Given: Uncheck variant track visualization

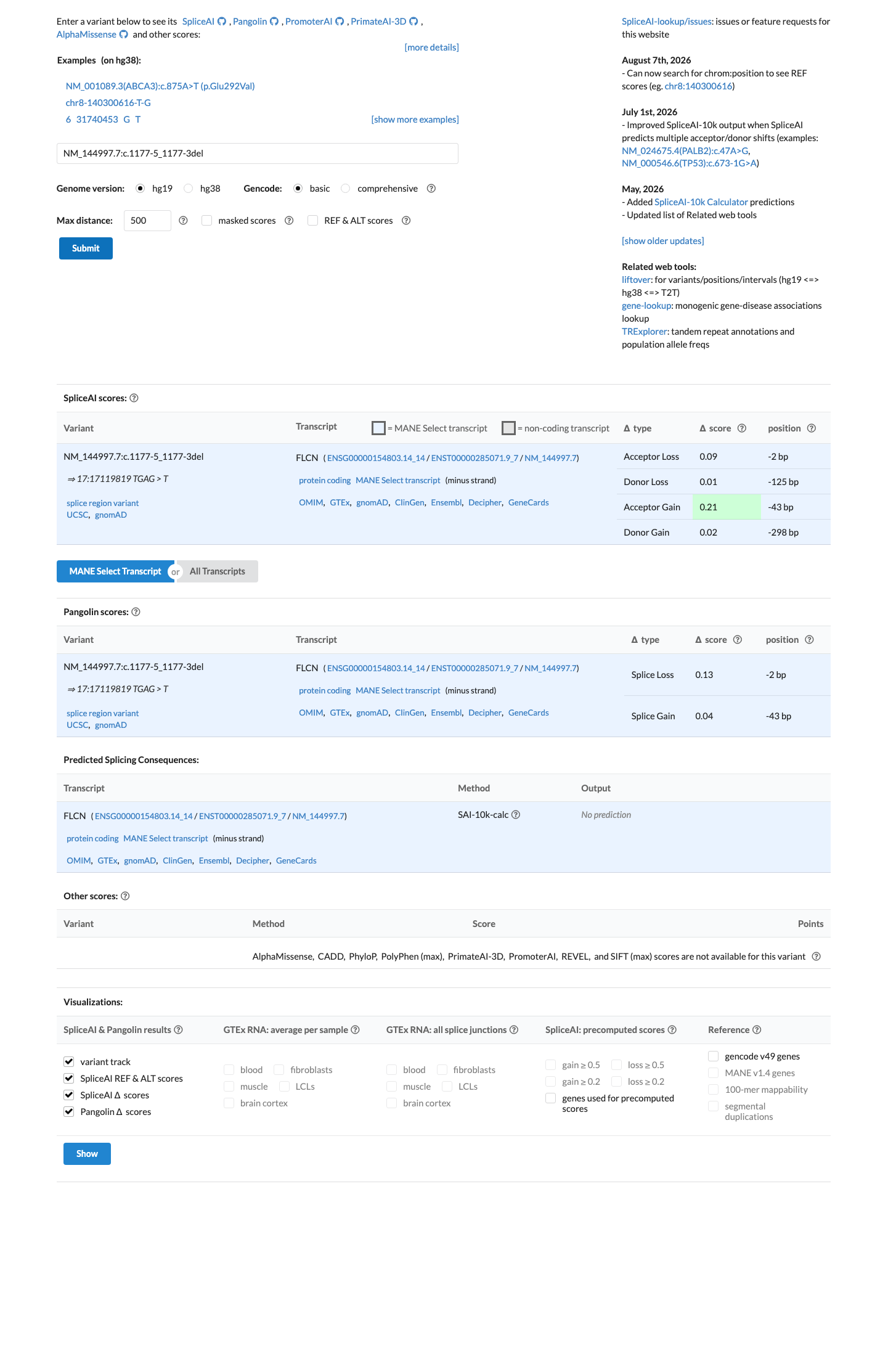Looking at the screenshot, I should [69, 1061].
